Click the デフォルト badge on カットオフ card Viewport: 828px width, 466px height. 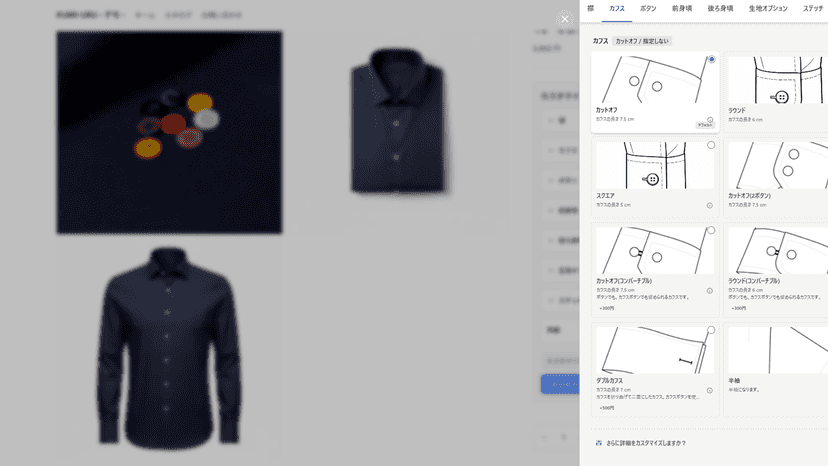tap(705, 125)
